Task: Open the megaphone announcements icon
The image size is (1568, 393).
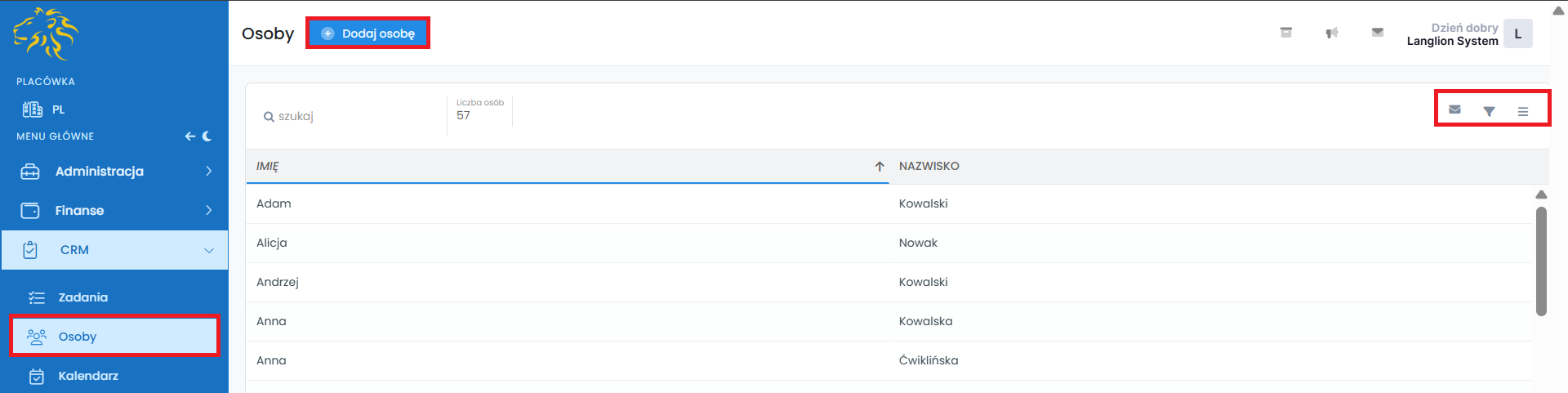Action: point(1332,33)
